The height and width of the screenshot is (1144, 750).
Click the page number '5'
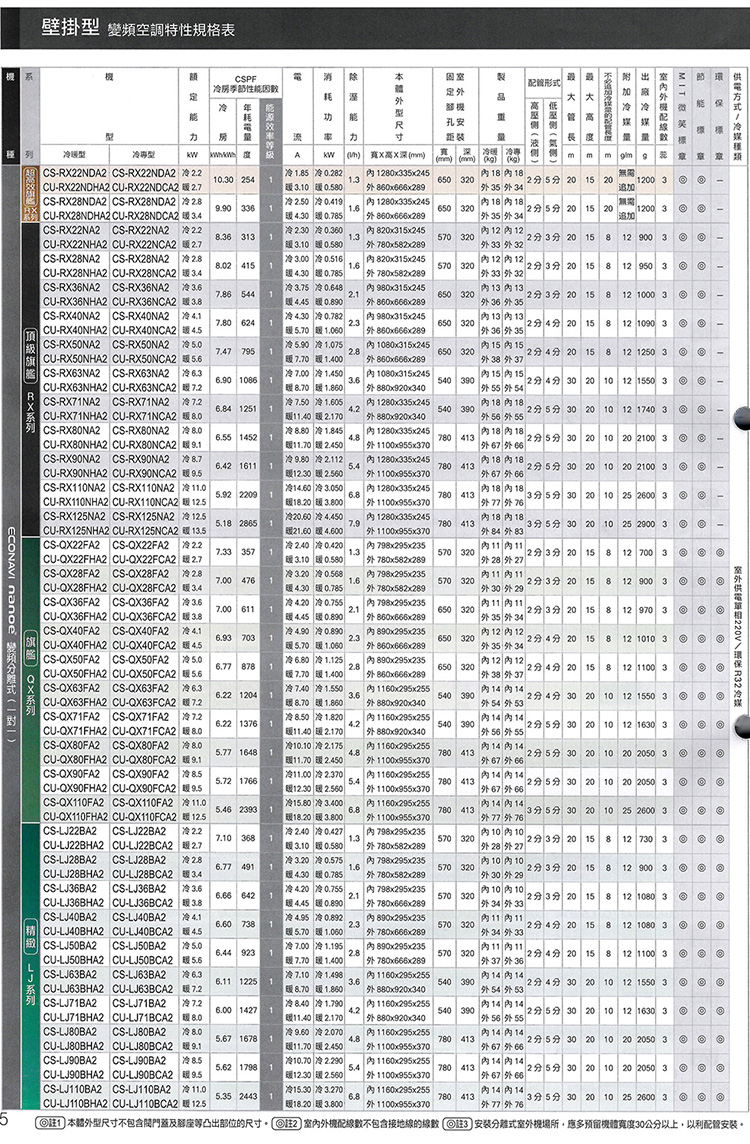pos(5,1120)
